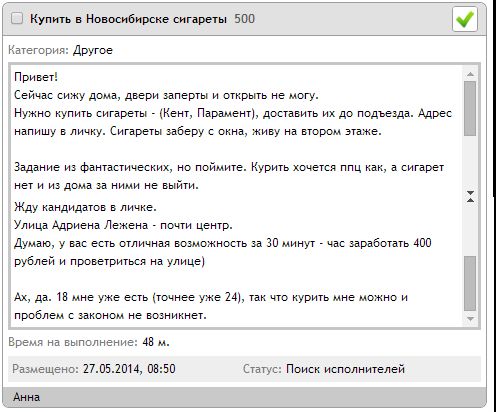This screenshot has width=496, height=412.
Task: Click the execution time value '48 м.'
Action: coord(156,342)
